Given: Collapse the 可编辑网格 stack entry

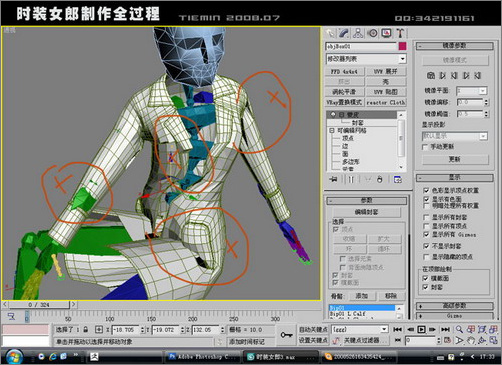Looking at the screenshot, I should [332, 130].
